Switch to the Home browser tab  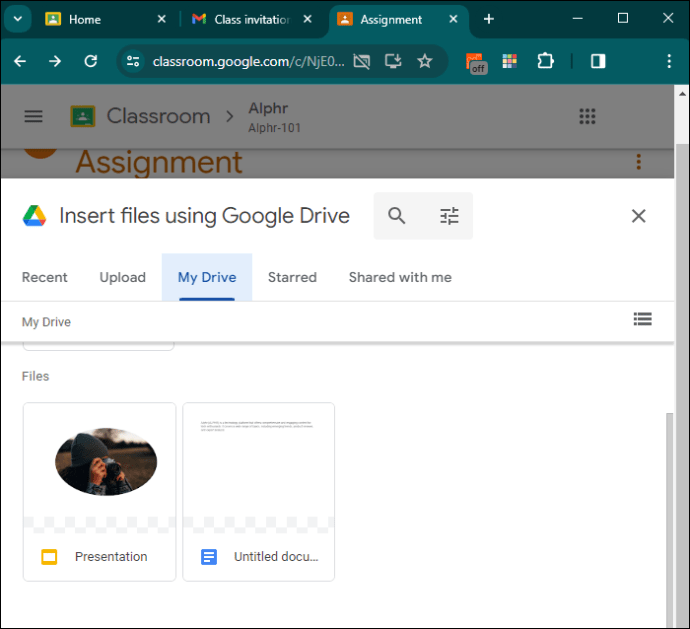click(105, 19)
